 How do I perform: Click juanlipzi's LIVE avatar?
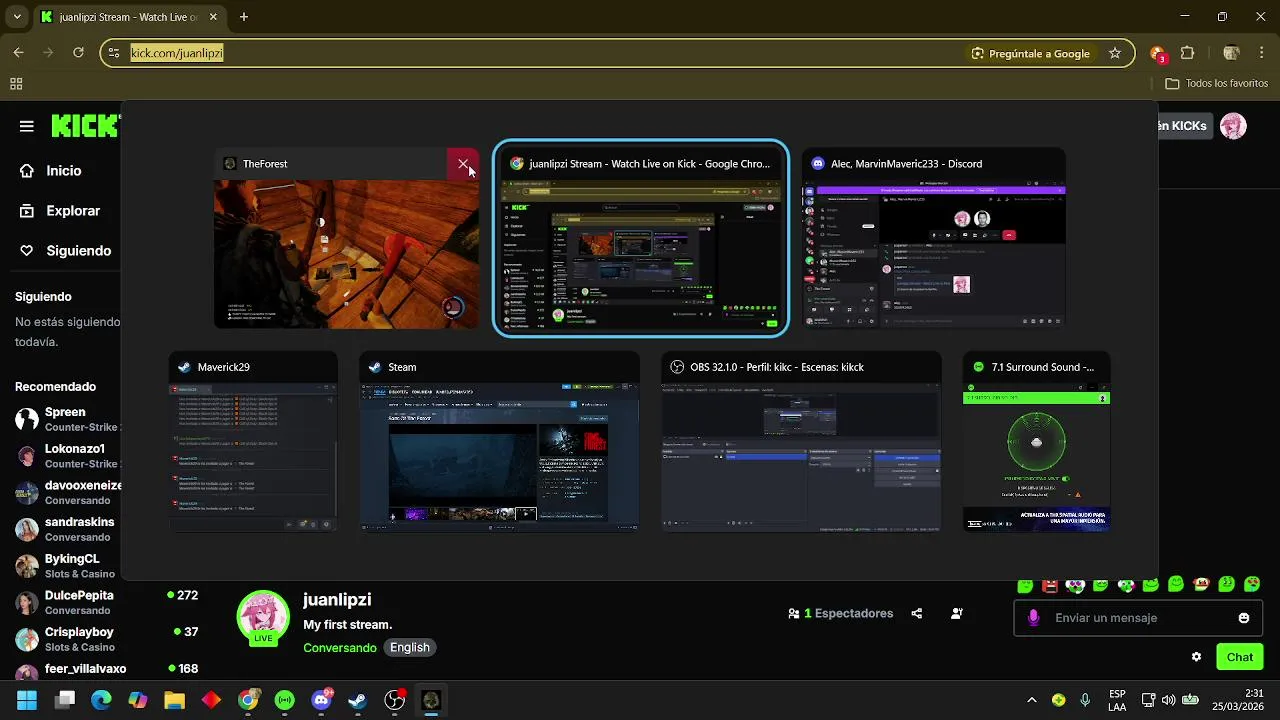coord(263,617)
